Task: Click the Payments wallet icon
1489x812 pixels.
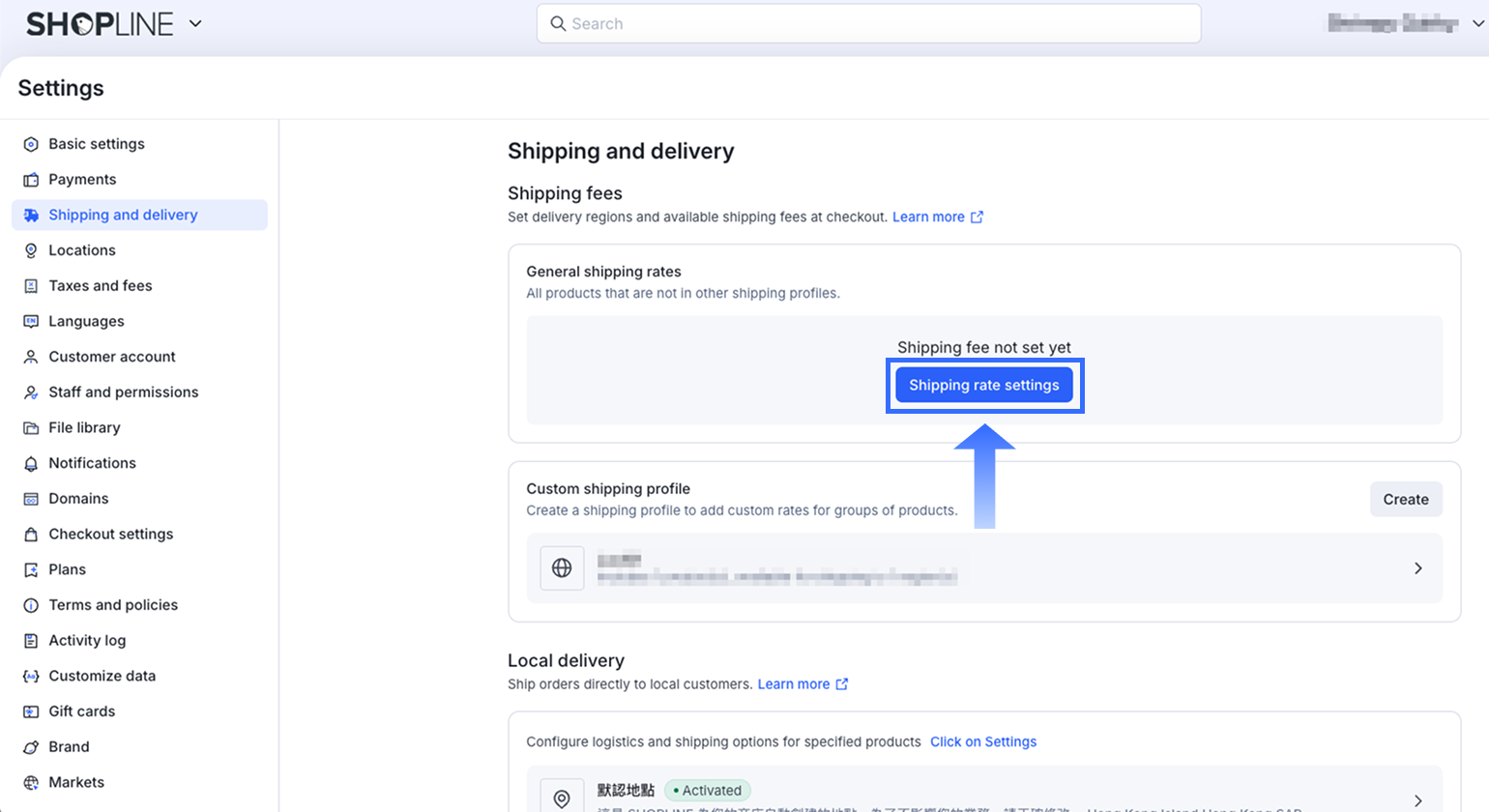Action: [x=31, y=180]
